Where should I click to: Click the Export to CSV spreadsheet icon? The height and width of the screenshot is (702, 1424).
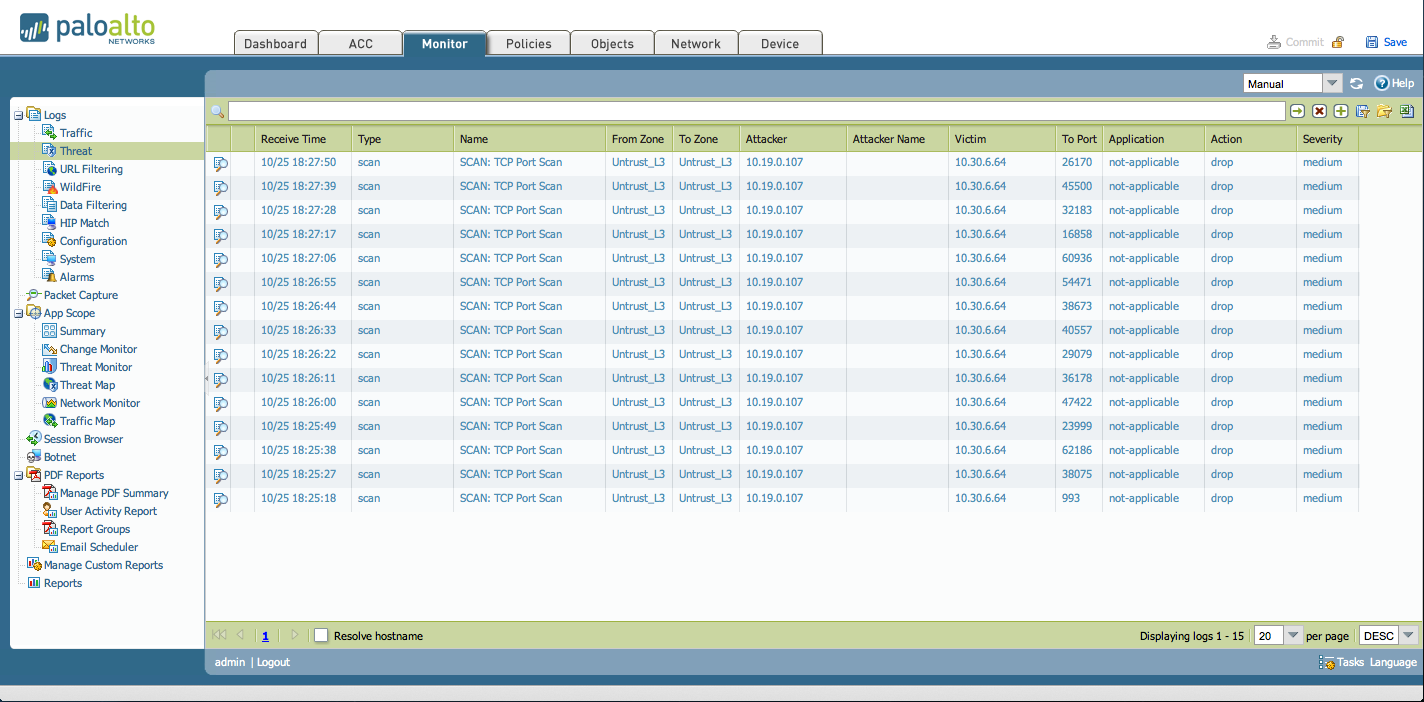tap(1407, 111)
